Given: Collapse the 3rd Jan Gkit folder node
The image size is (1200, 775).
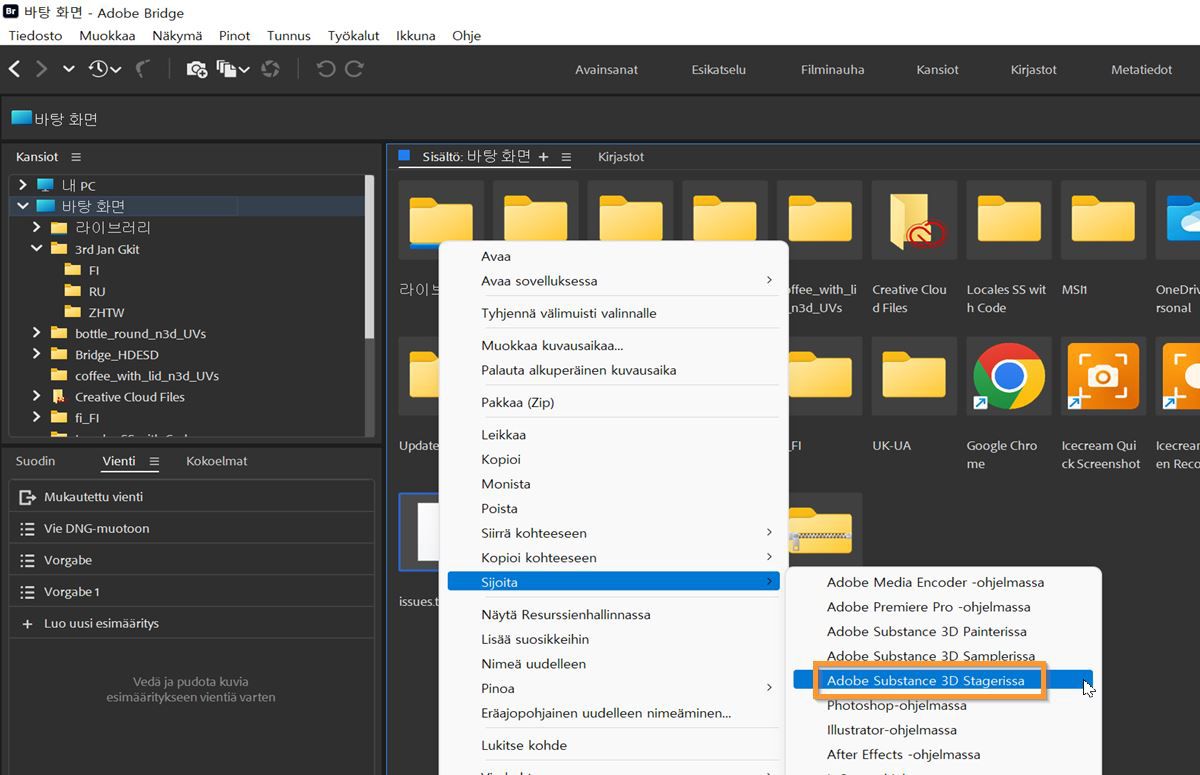Looking at the screenshot, I should pos(37,249).
